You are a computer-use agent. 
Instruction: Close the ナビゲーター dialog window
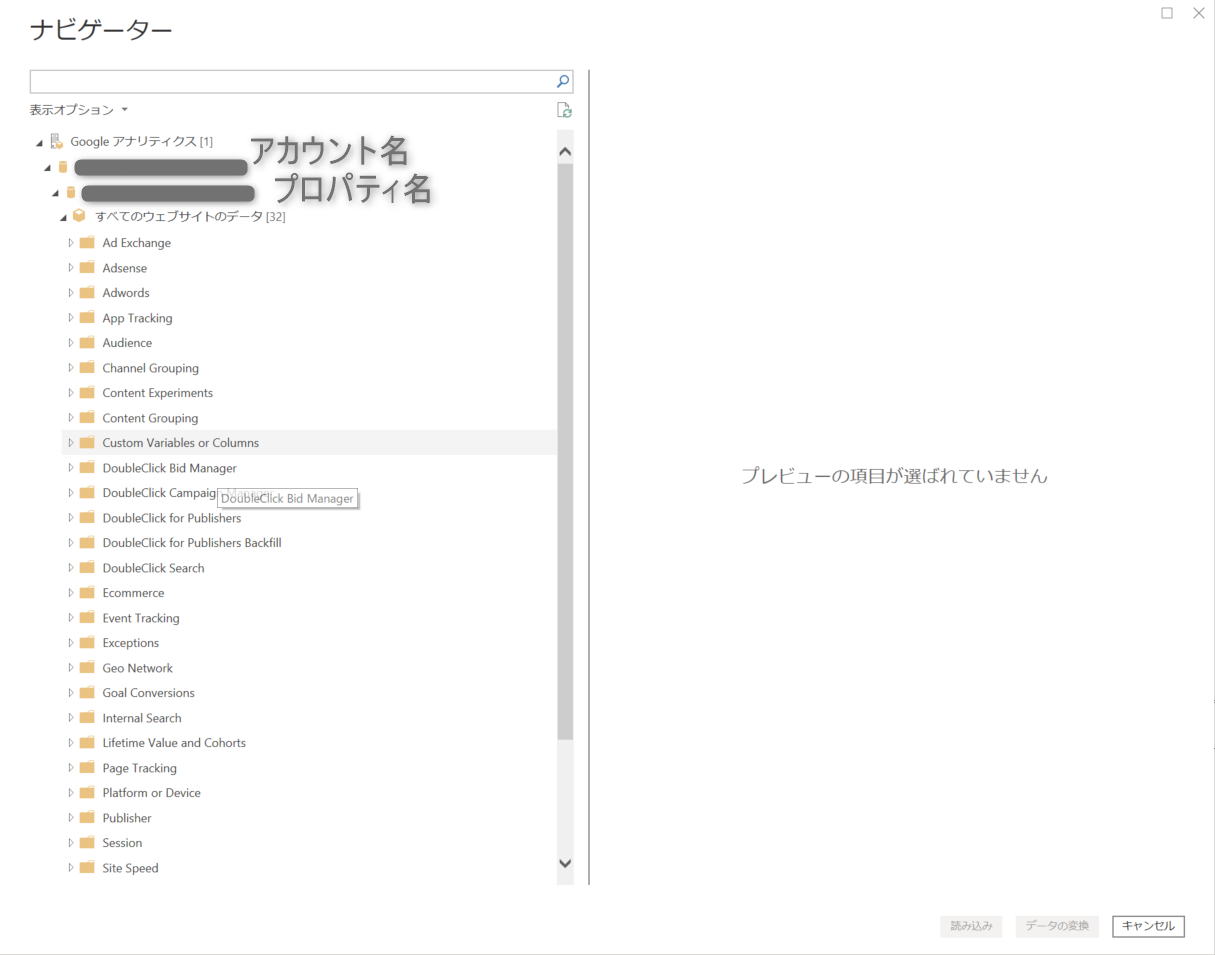click(1199, 13)
